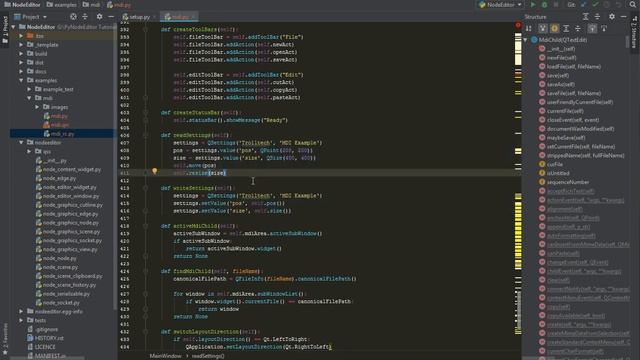Show Git history clock icon

click(607, 5)
